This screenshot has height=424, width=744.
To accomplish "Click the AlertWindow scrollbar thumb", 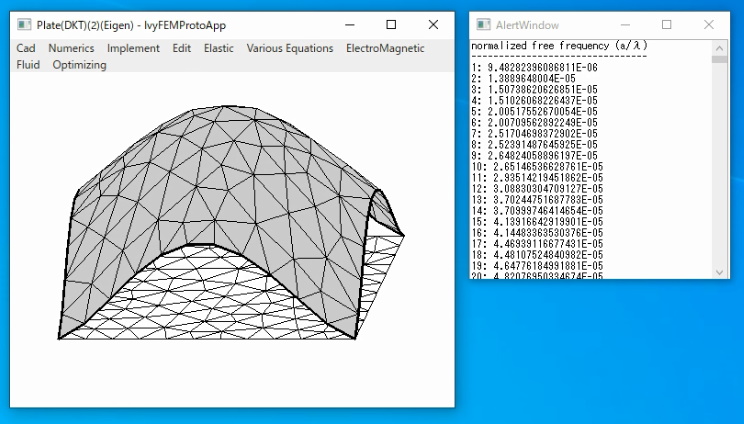I will click(x=719, y=59).
